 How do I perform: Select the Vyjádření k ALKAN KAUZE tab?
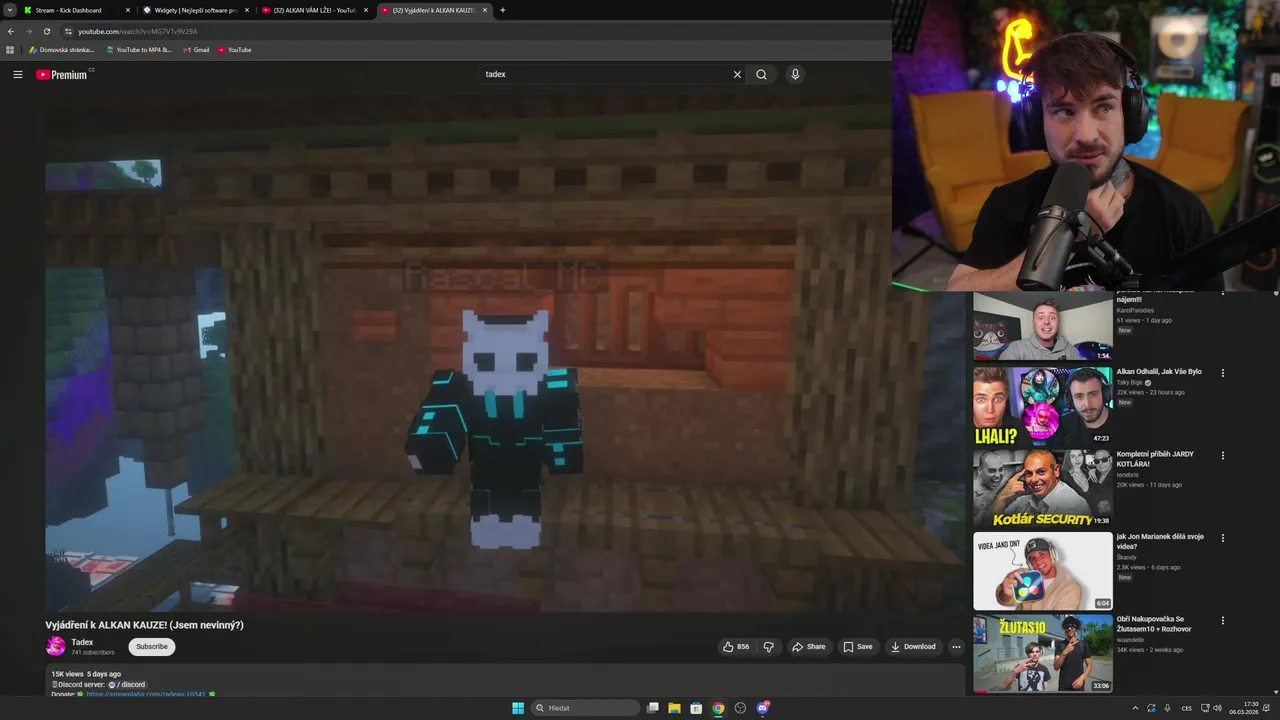(434, 10)
